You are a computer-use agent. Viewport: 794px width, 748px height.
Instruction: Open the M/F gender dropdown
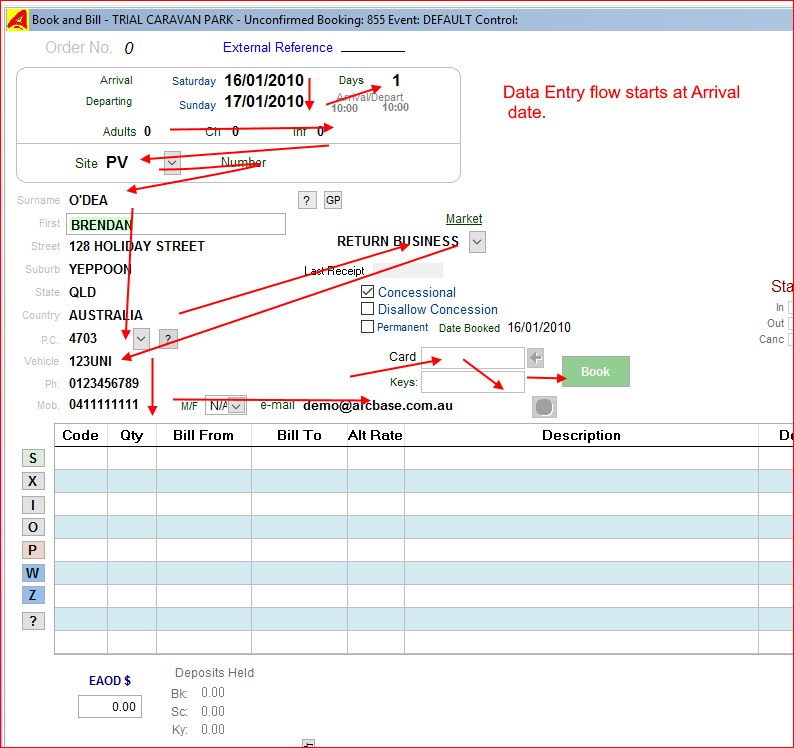[x=236, y=406]
